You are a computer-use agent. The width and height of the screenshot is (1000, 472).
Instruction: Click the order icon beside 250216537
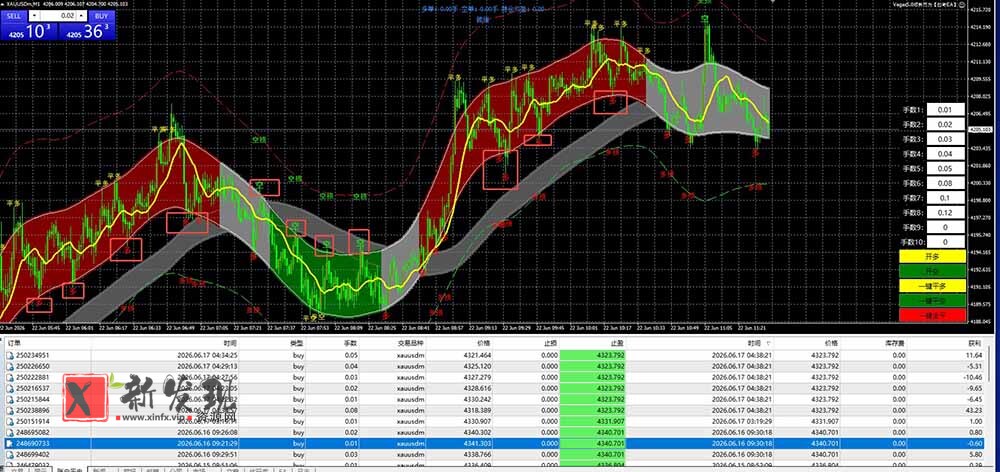point(10,388)
